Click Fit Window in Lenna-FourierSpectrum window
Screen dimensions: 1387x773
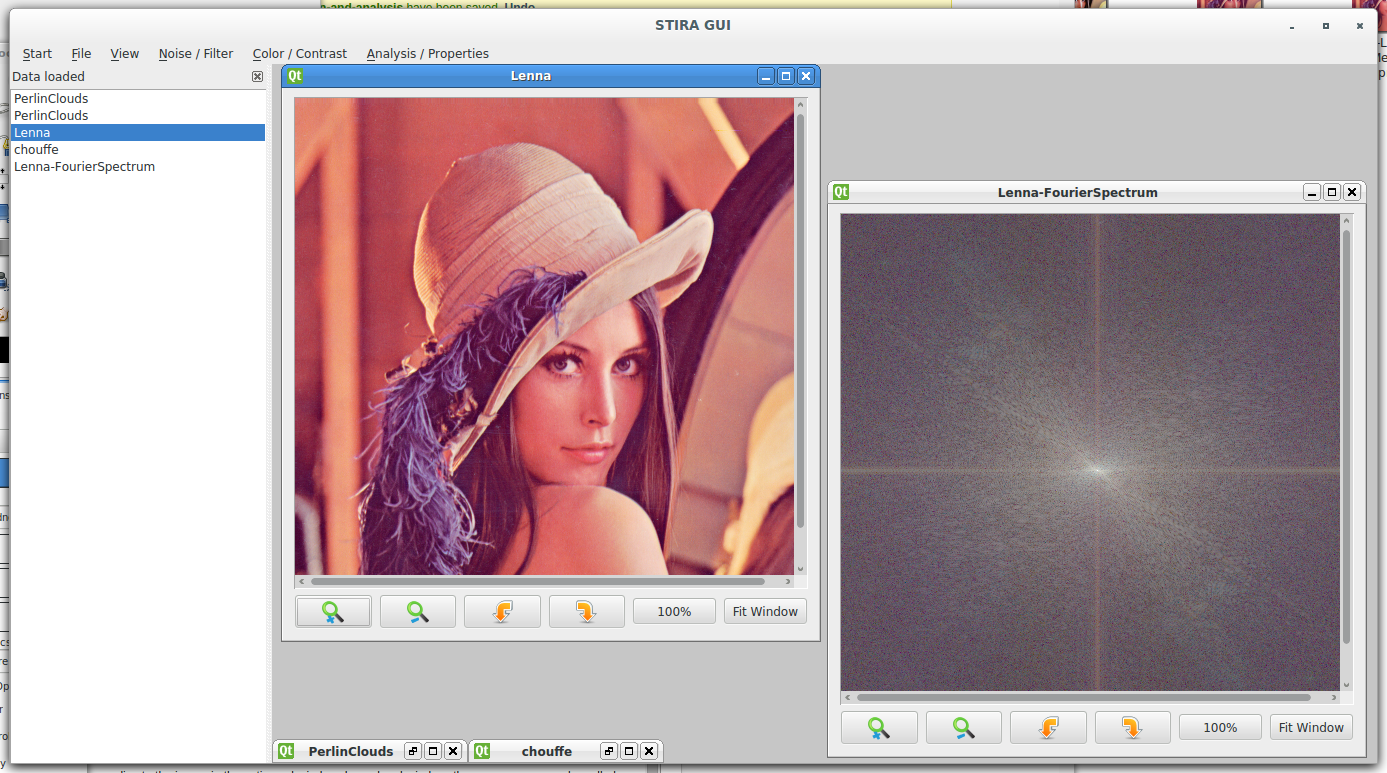point(1311,727)
